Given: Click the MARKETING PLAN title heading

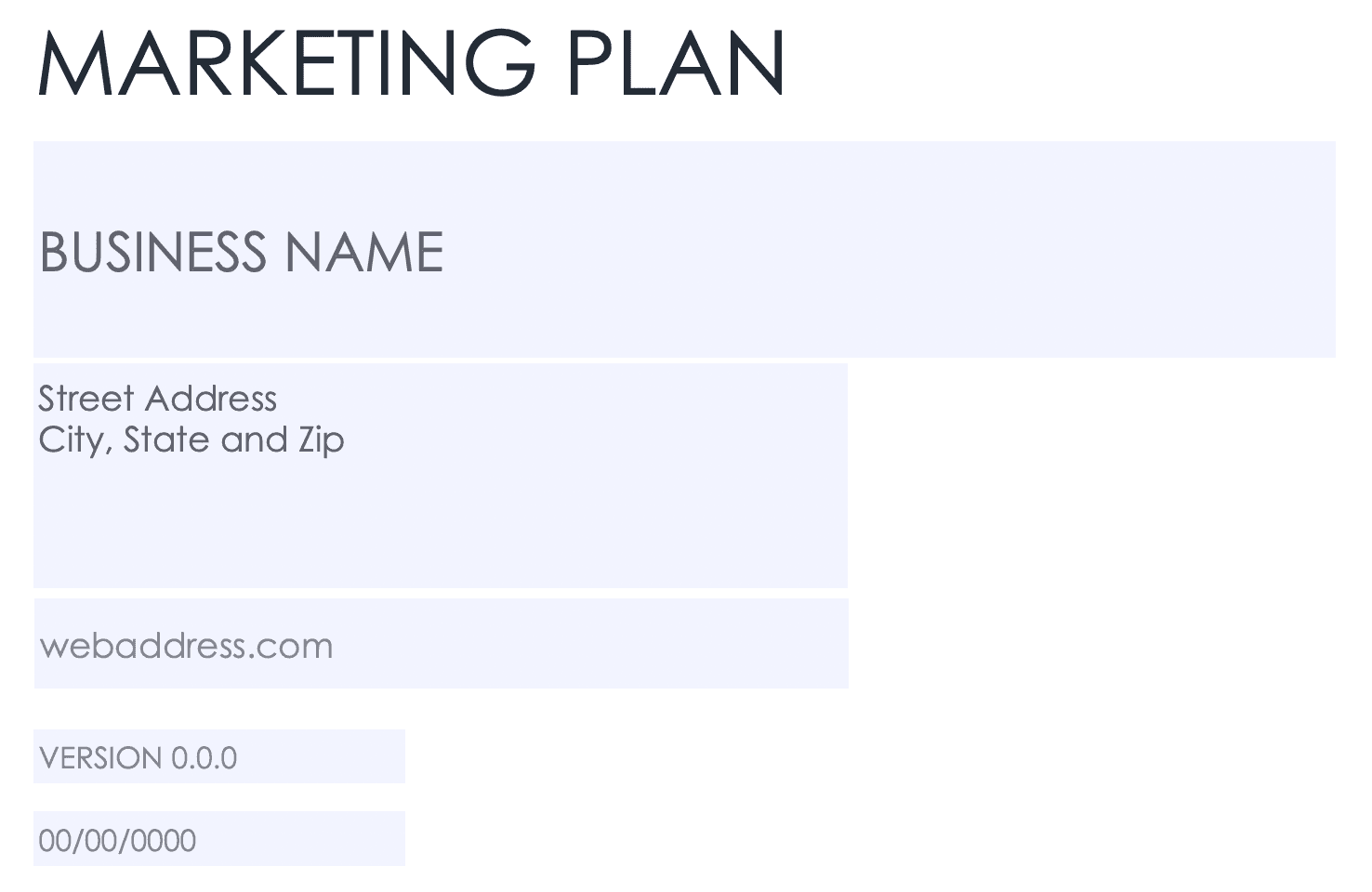Looking at the screenshot, I should pos(411,63).
